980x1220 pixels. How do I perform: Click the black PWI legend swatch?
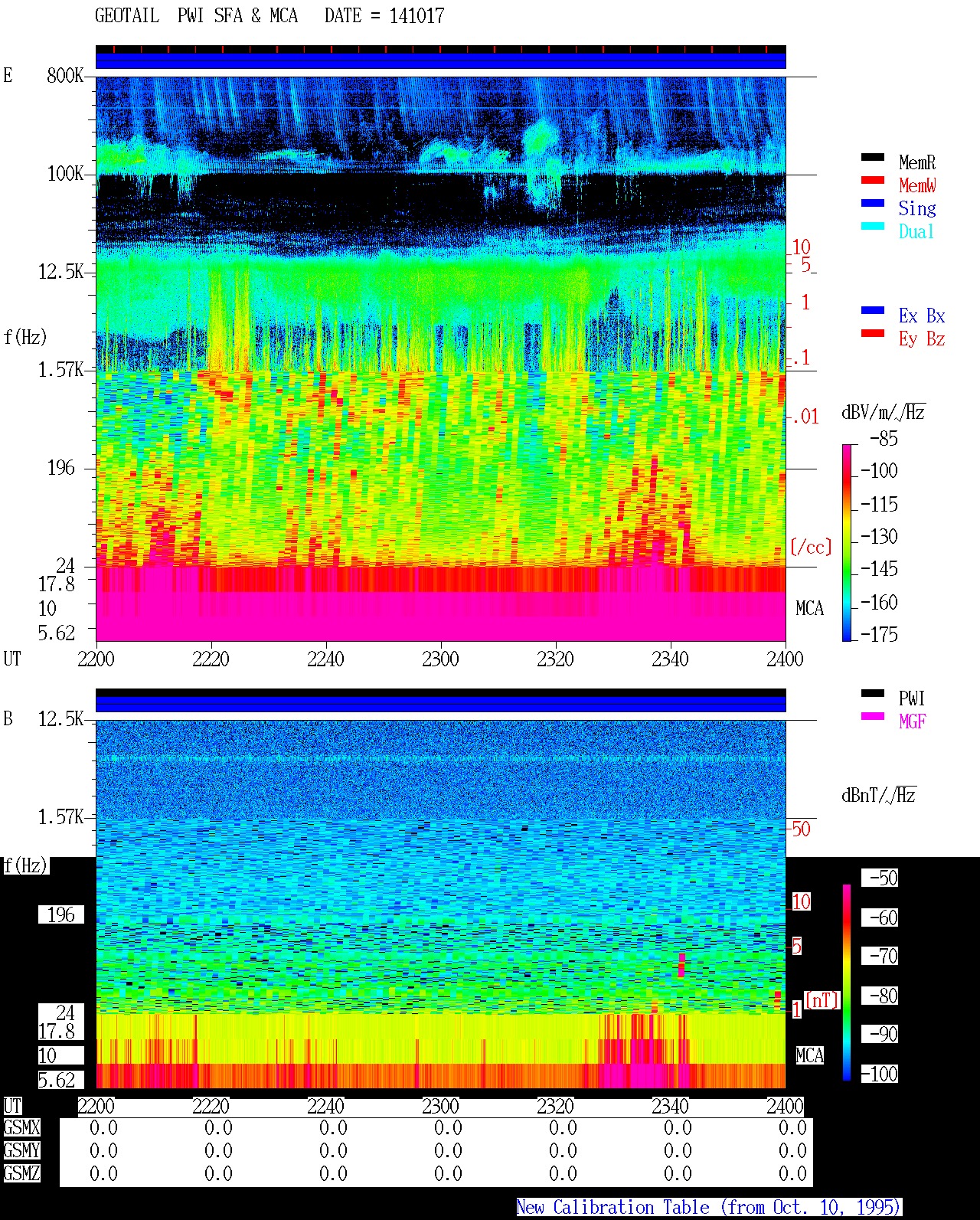[x=873, y=693]
